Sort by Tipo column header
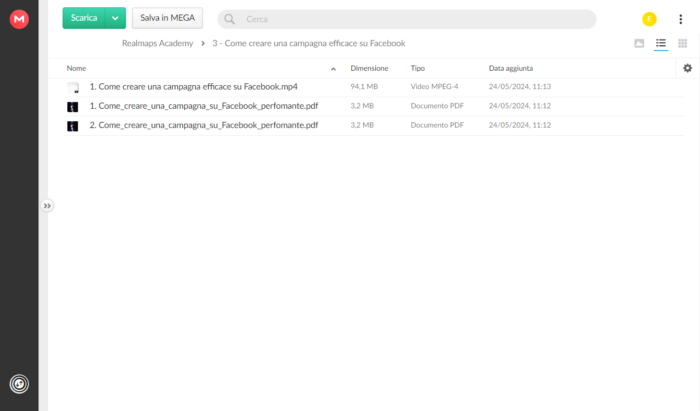 pyautogui.click(x=418, y=68)
